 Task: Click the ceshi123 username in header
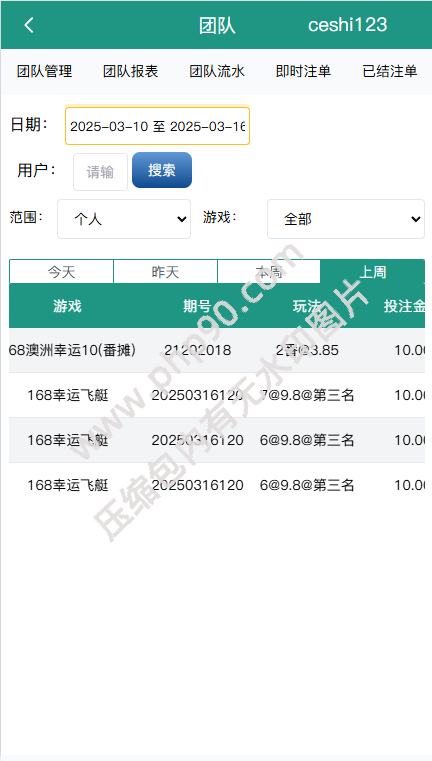tap(348, 25)
